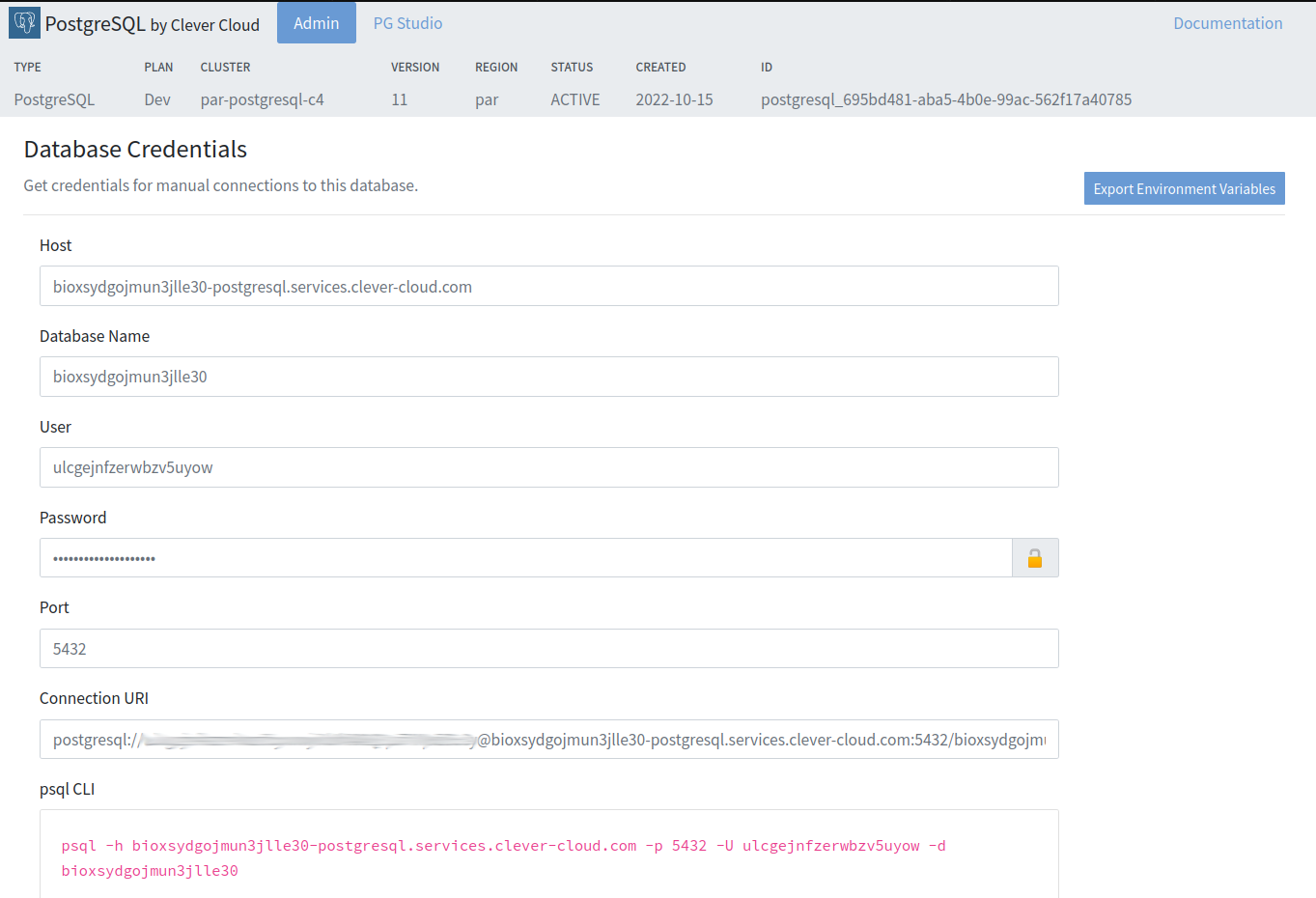Open the PG Studio tab
1316x898 pixels.
[407, 23]
